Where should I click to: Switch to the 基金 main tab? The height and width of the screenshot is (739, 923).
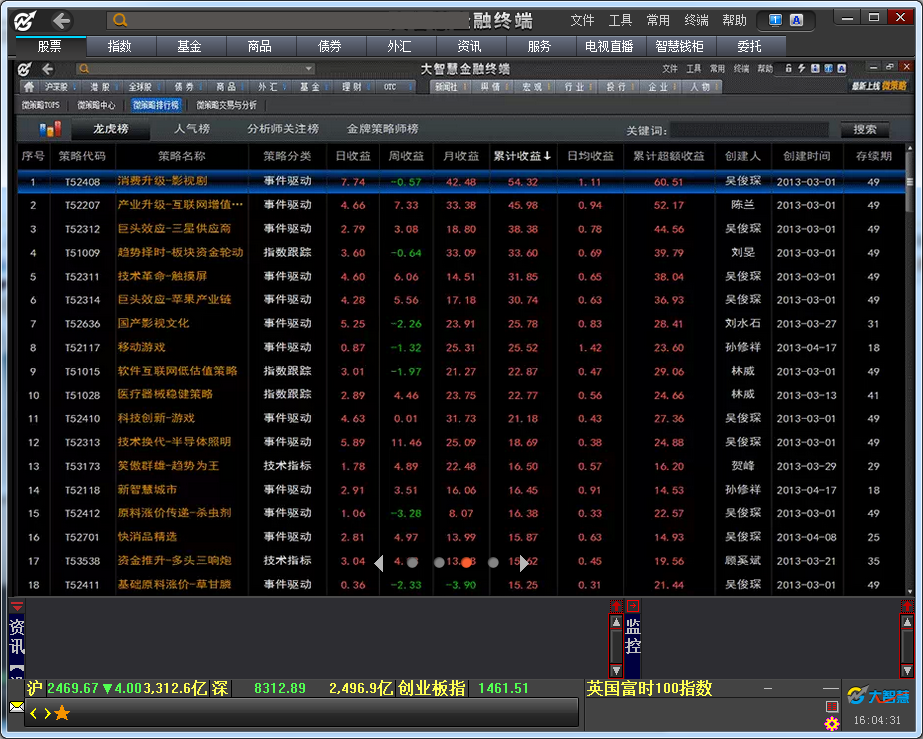point(189,46)
